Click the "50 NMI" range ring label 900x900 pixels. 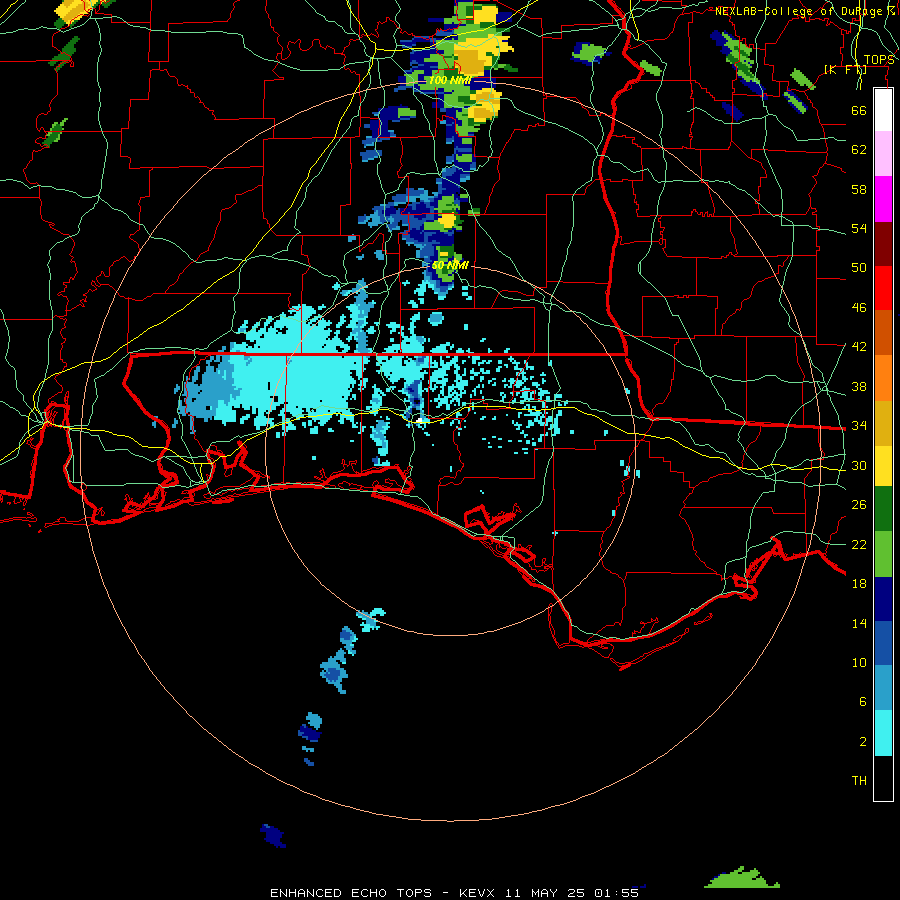[450, 266]
